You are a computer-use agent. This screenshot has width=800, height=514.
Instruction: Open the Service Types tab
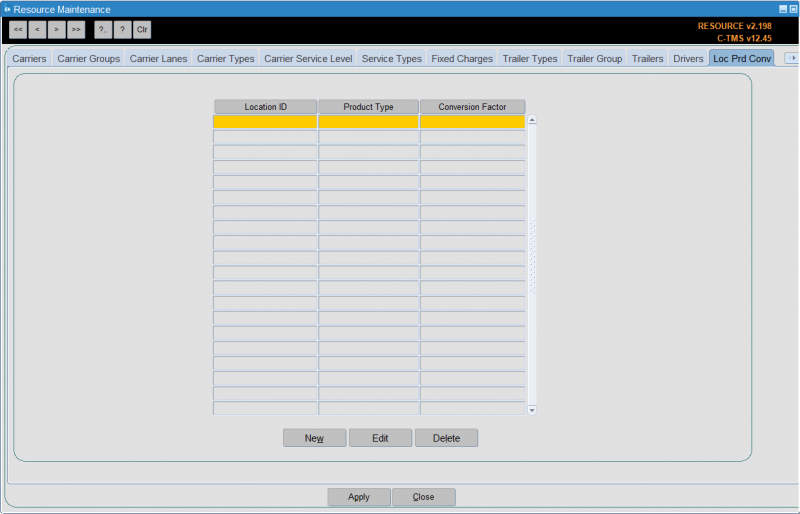[392, 58]
